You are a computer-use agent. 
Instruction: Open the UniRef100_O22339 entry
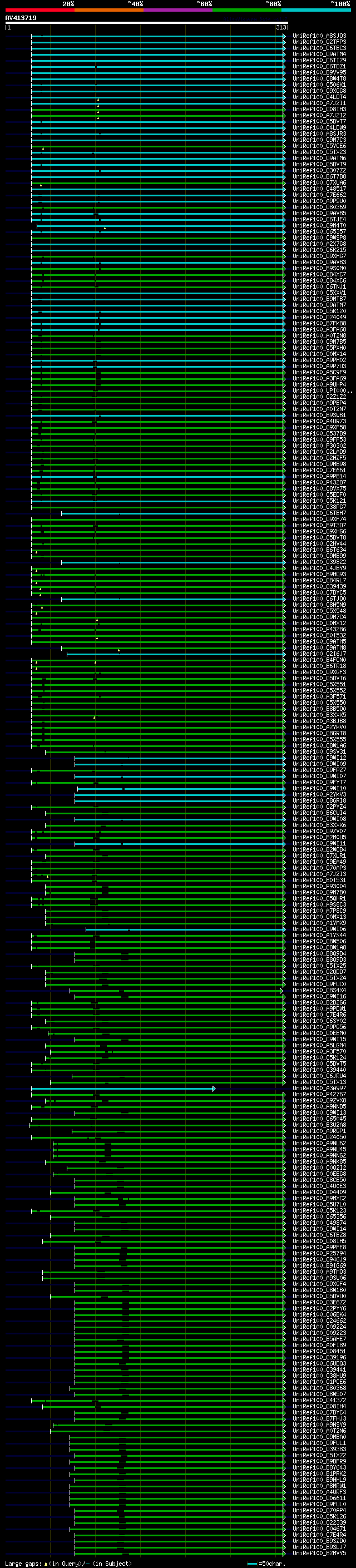click(319, 1522)
